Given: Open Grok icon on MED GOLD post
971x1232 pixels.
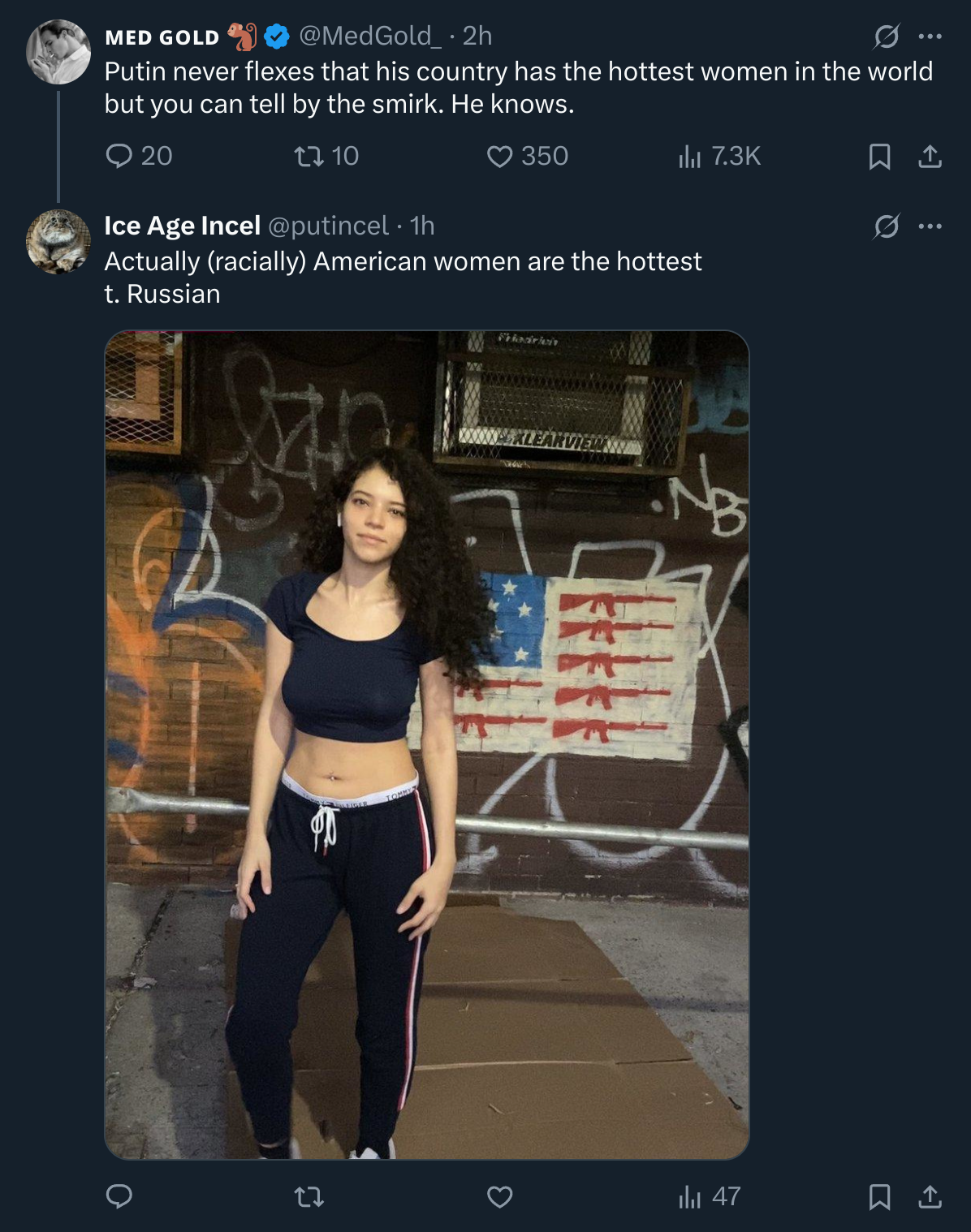Looking at the screenshot, I should (x=886, y=37).
